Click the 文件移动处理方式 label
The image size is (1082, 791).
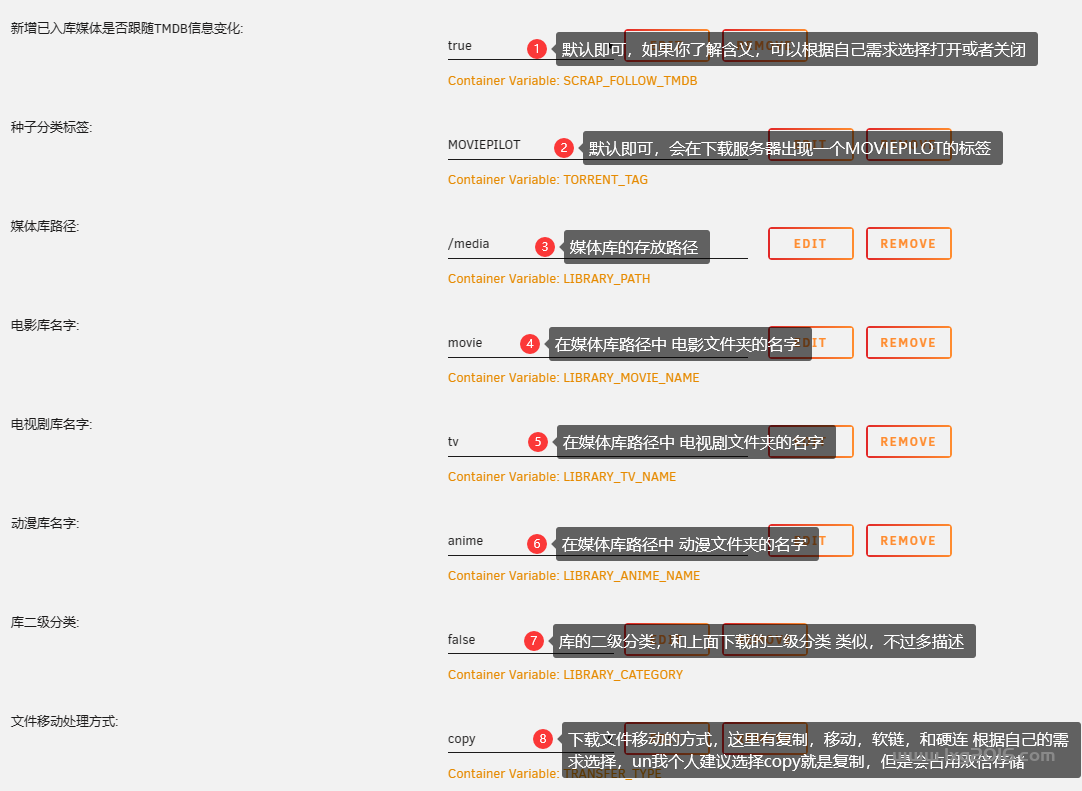click(x=64, y=721)
